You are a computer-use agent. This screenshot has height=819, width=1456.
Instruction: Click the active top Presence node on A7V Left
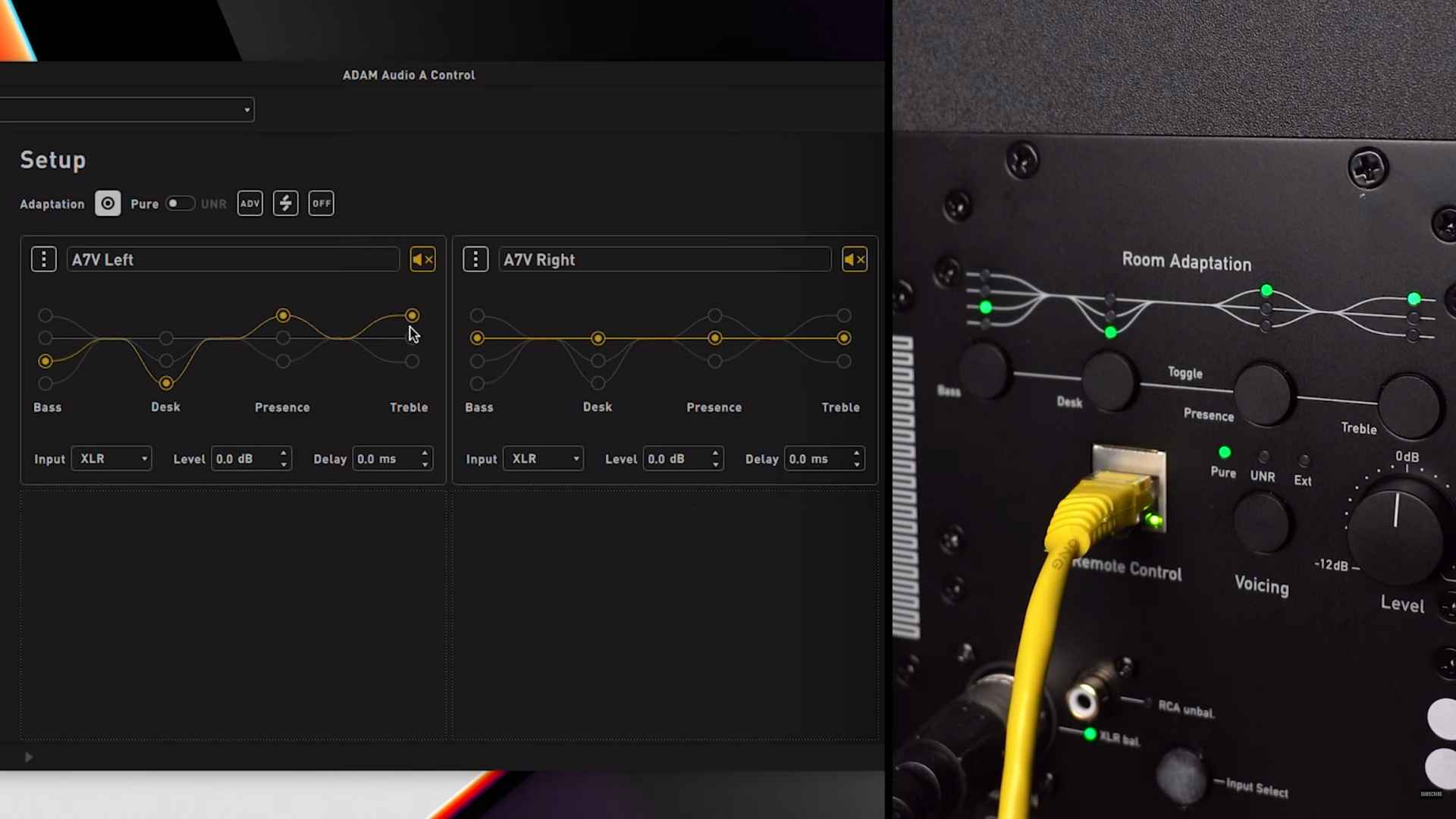(x=283, y=315)
